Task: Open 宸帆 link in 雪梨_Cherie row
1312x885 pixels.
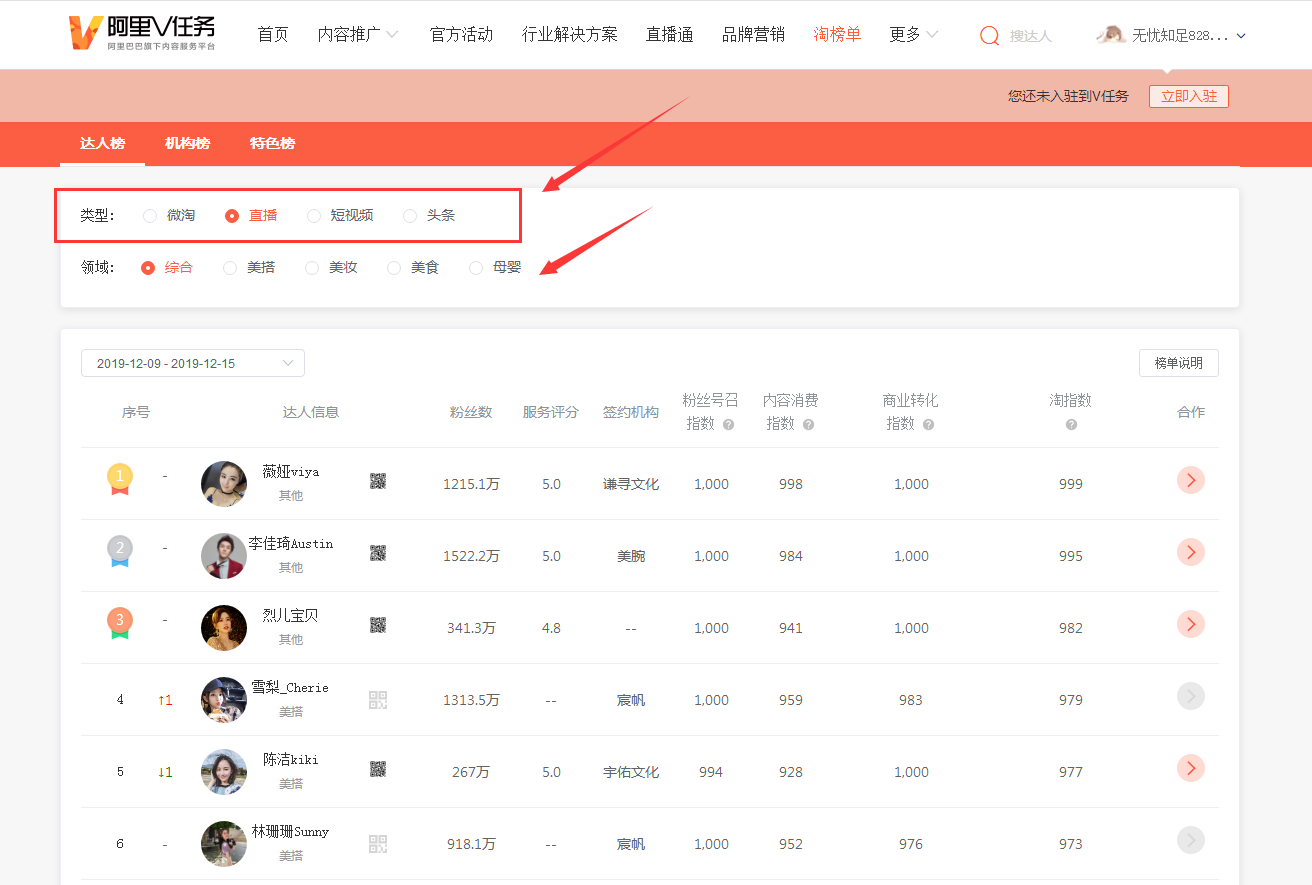Action: pos(631,700)
